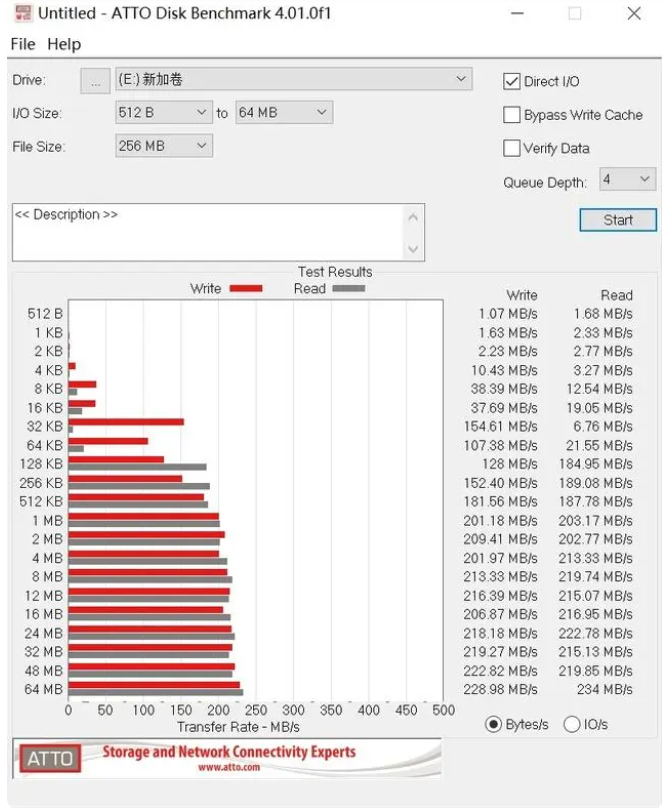Disable the Direct I/O checkbox
662x808 pixels.
click(x=512, y=82)
